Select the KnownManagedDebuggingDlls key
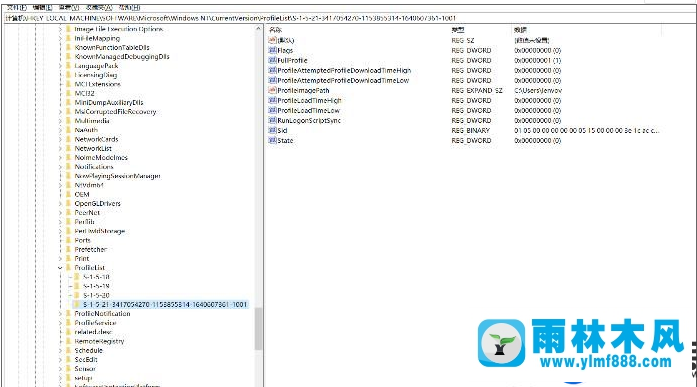Viewport: 697px width, 387px height. coord(122,56)
